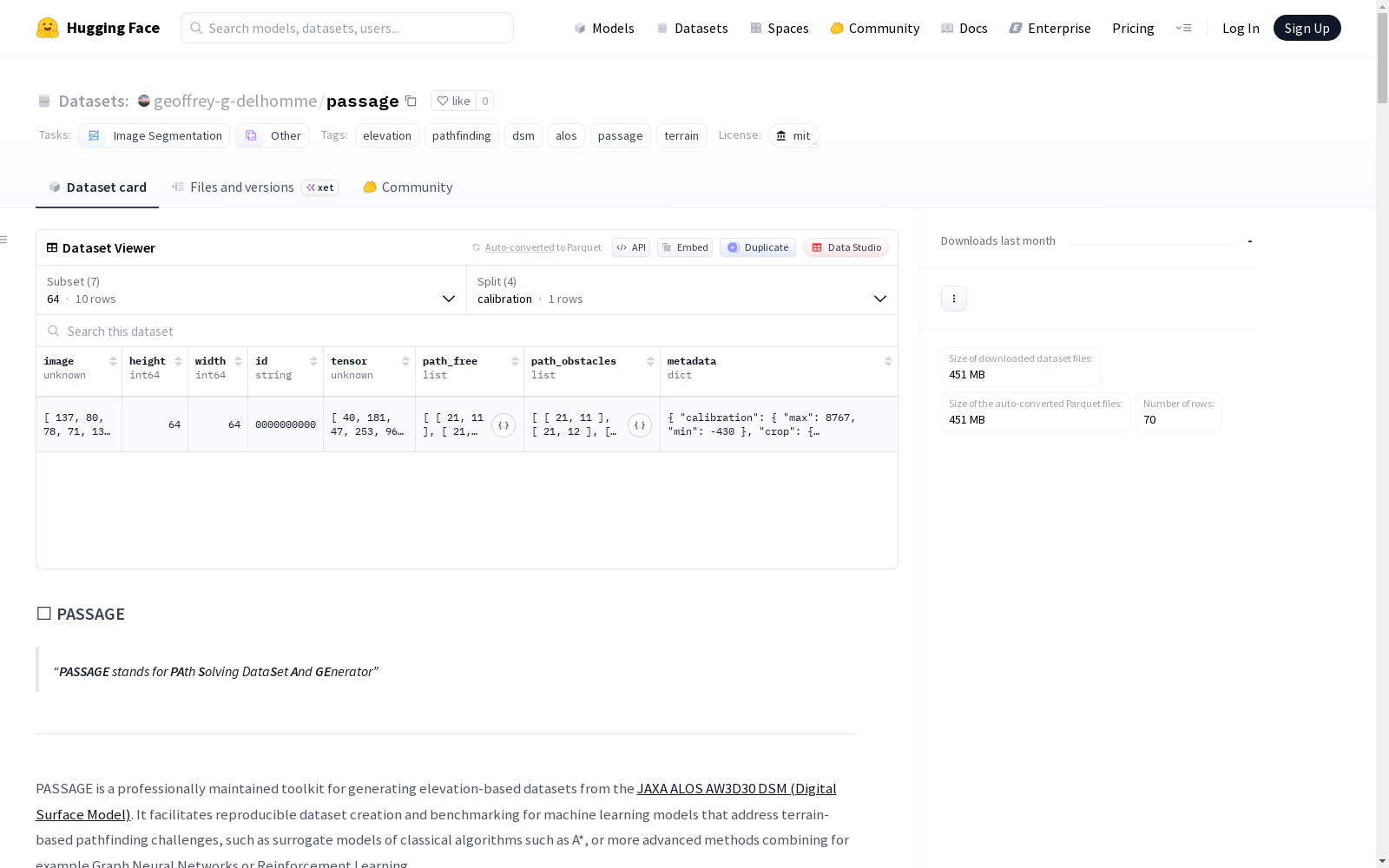Screen dimensions: 1389x868
Task: Sort by the tensor column
Action: (405, 361)
